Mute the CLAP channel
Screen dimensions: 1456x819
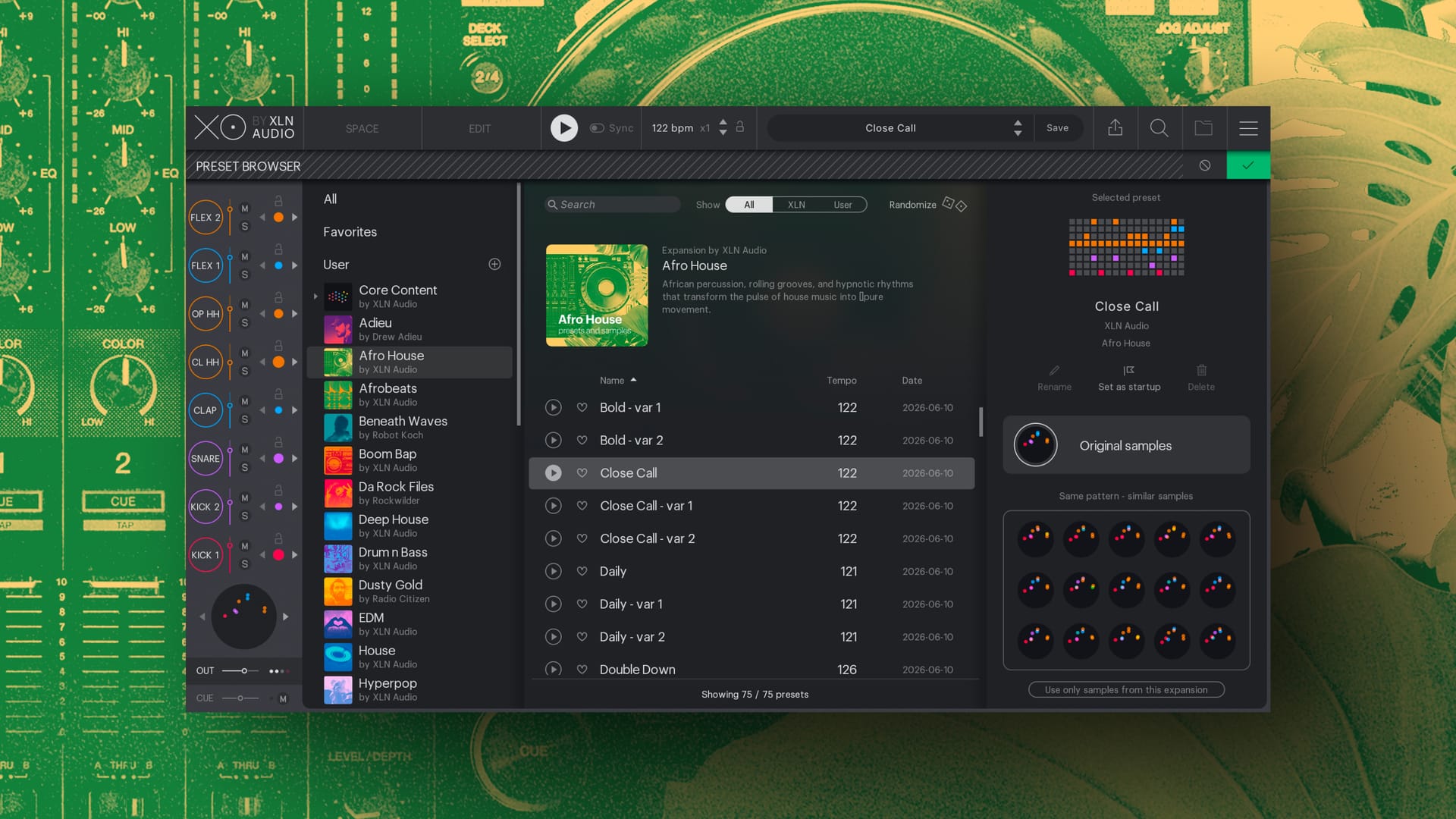click(245, 401)
